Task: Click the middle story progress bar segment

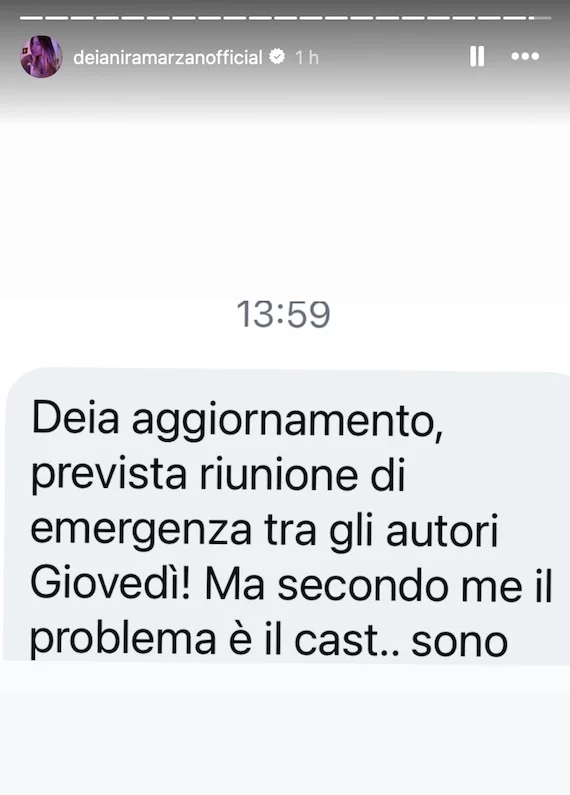Action: (286, 18)
